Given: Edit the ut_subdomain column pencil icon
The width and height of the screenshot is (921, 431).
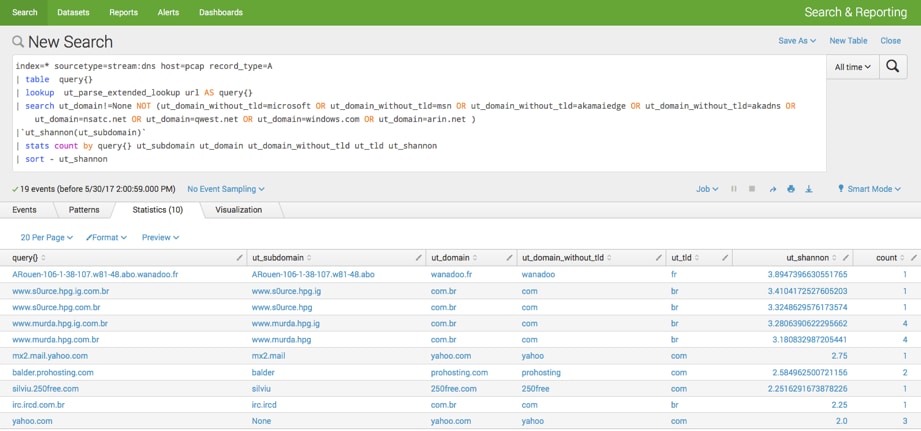Looking at the screenshot, I should (x=418, y=258).
